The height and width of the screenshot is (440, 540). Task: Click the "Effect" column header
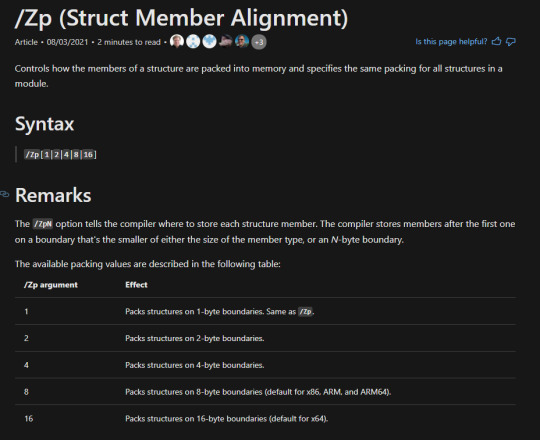coord(136,285)
